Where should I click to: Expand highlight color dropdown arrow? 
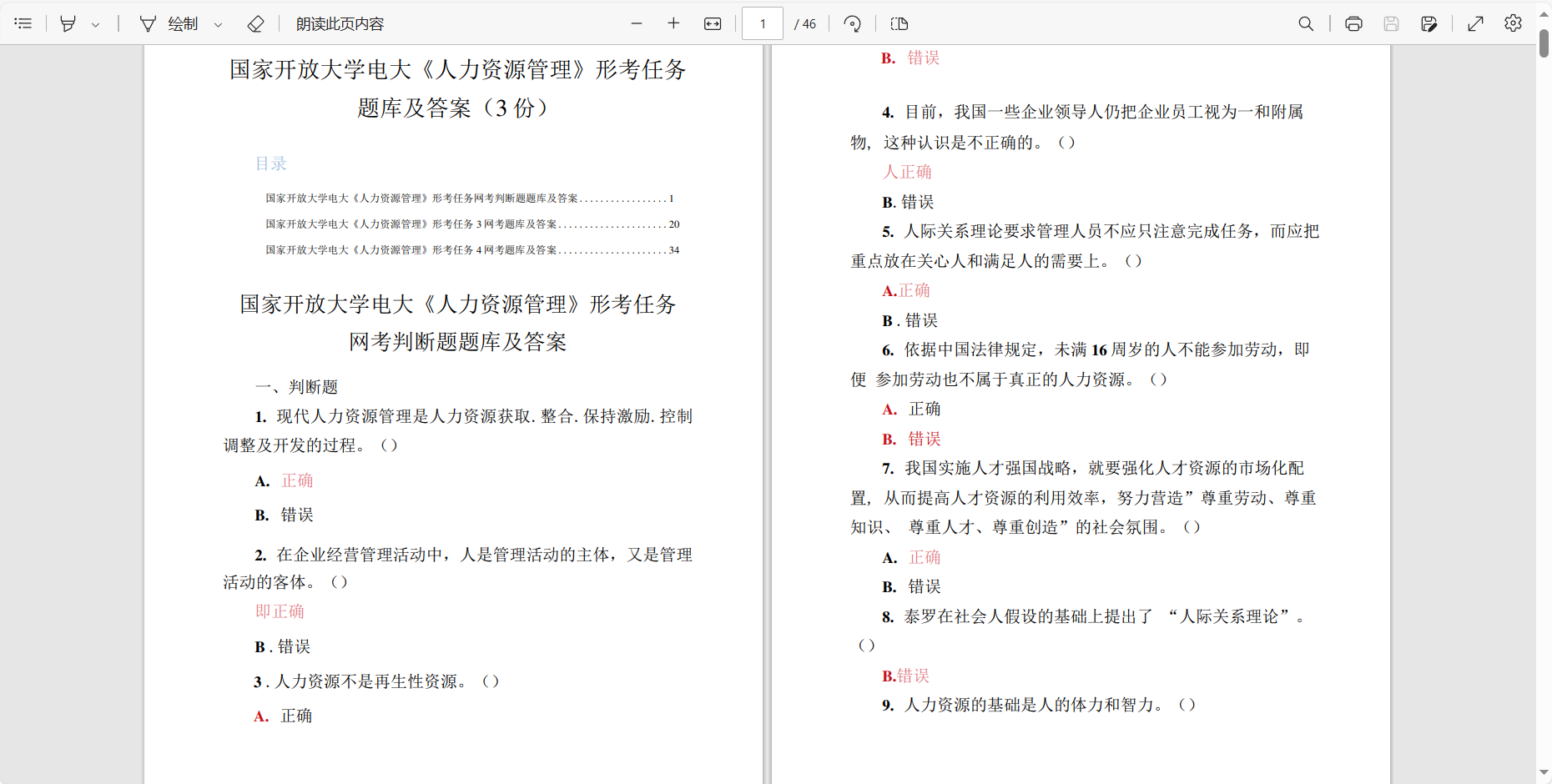(x=95, y=24)
